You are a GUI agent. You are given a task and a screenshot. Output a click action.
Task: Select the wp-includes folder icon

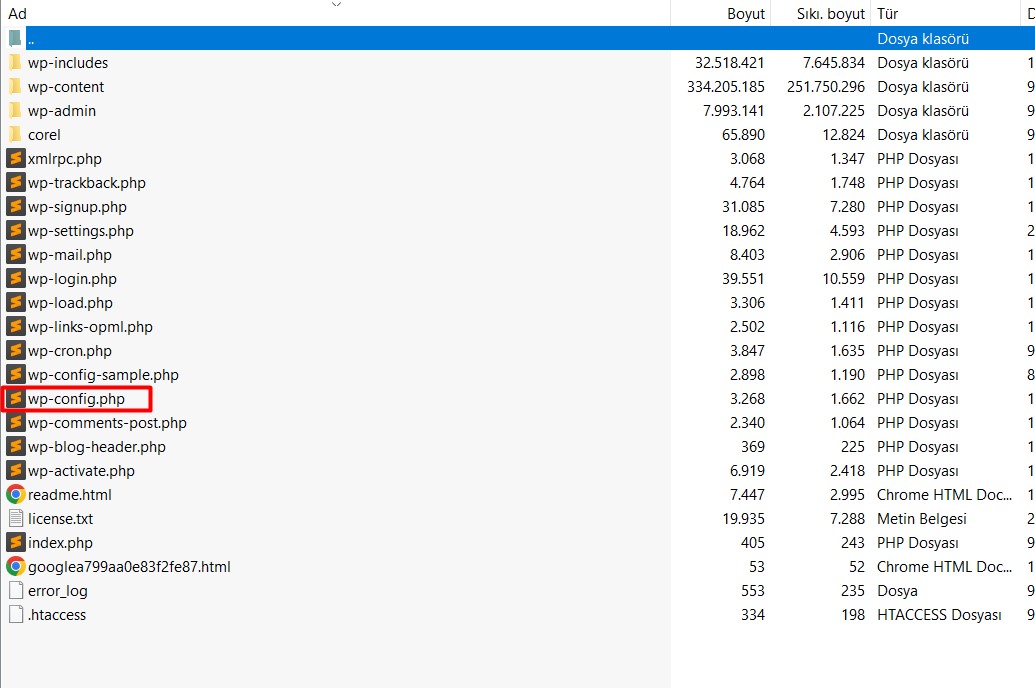coord(15,63)
